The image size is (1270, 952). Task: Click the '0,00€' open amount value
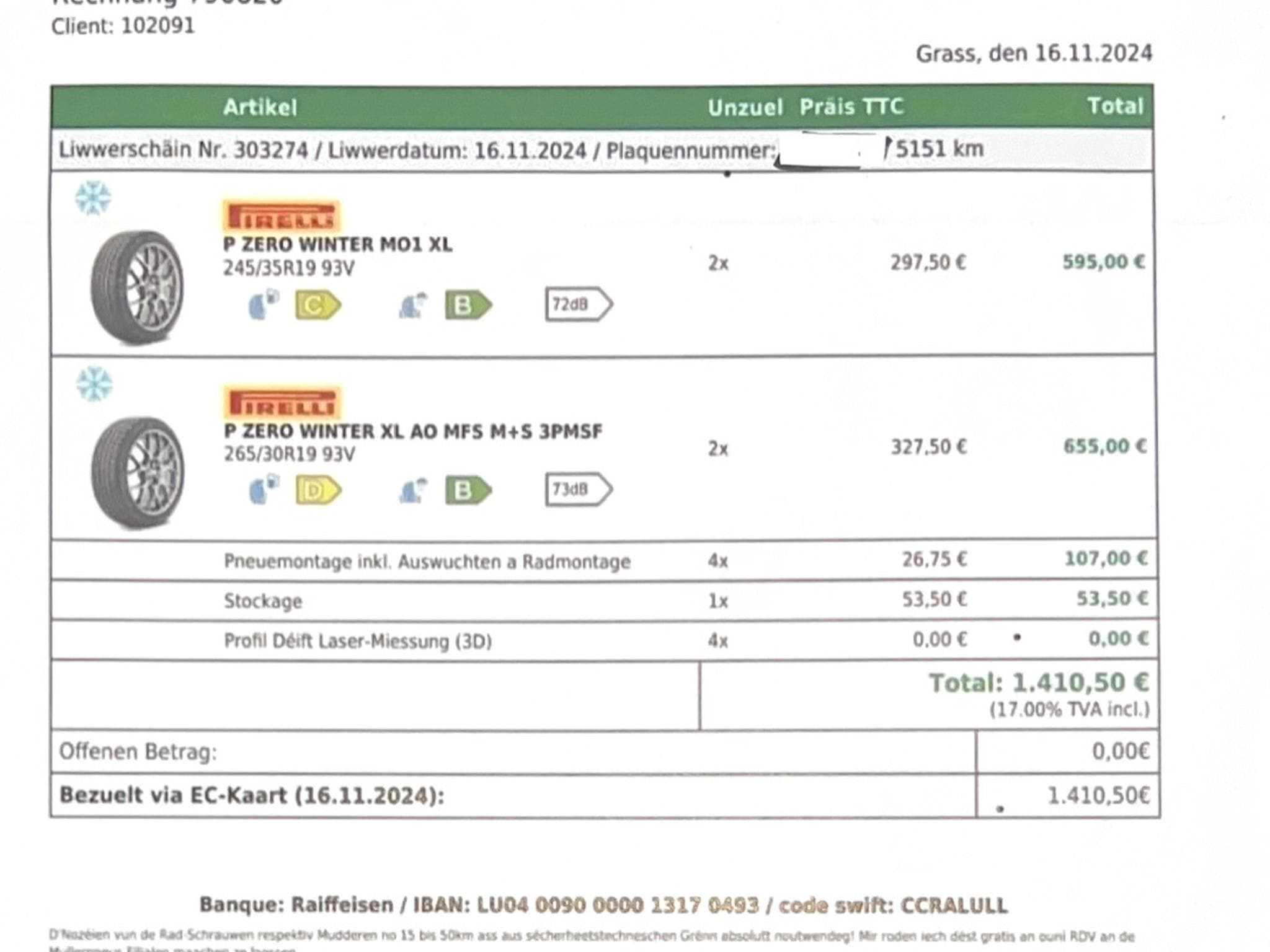coord(1121,751)
